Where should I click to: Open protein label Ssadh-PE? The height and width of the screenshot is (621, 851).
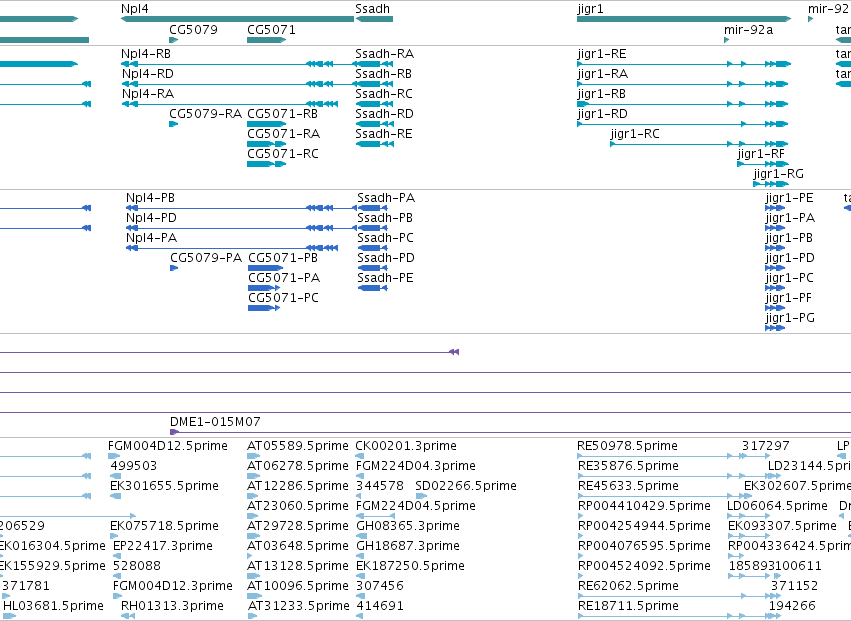pyautogui.click(x=385, y=278)
